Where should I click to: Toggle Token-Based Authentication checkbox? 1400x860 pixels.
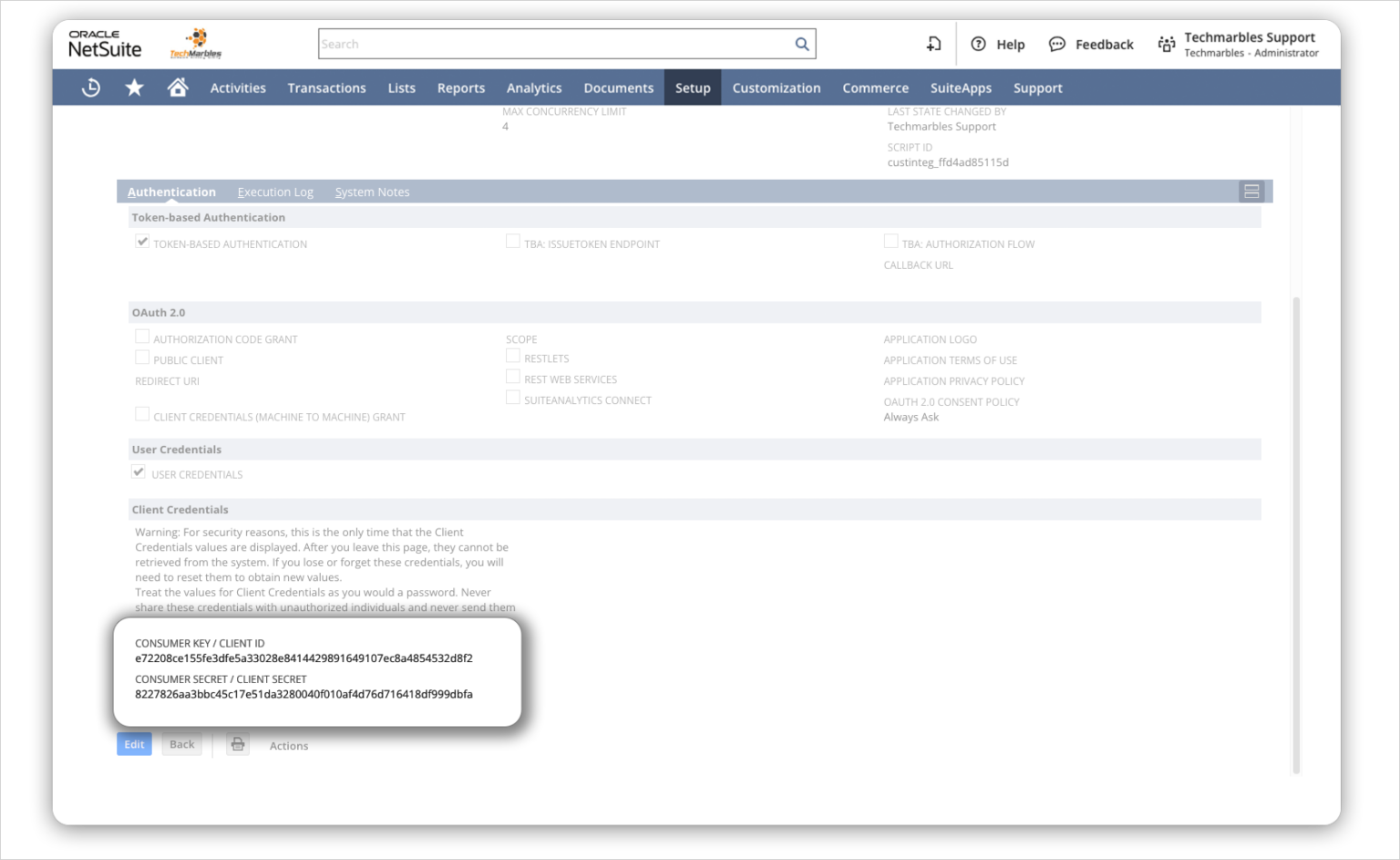pyautogui.click(x=142, y=242)
